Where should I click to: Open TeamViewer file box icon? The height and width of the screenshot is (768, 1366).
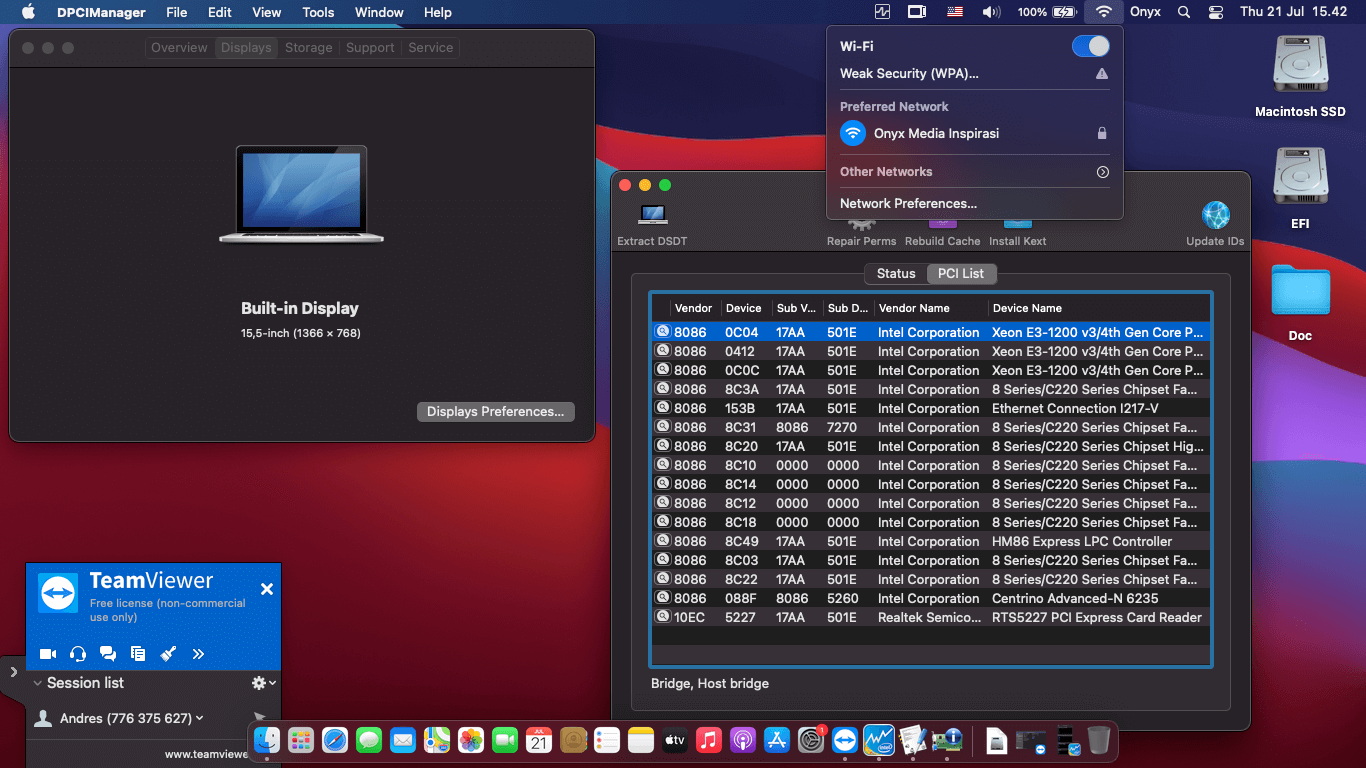138,654
